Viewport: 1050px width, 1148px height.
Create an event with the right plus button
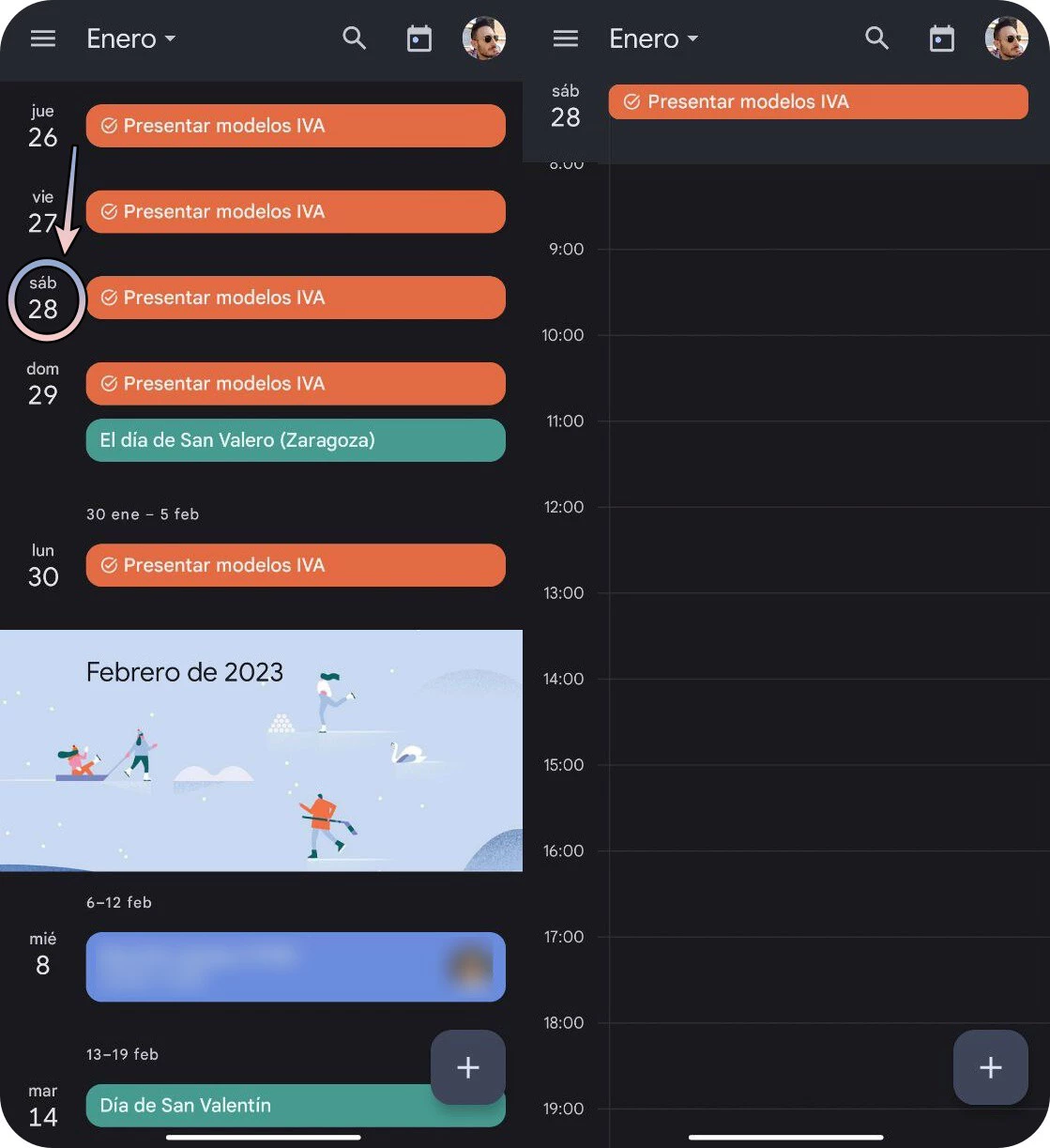(991, 1067)
